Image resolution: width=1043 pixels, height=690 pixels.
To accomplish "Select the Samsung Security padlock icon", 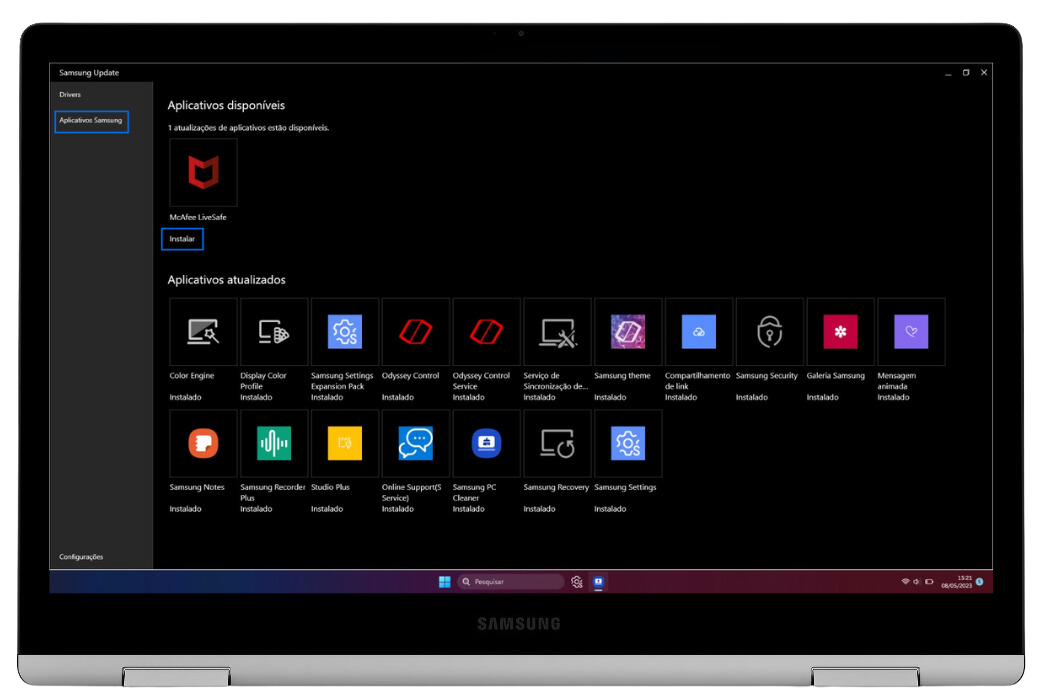I will (x=770, y=331).
